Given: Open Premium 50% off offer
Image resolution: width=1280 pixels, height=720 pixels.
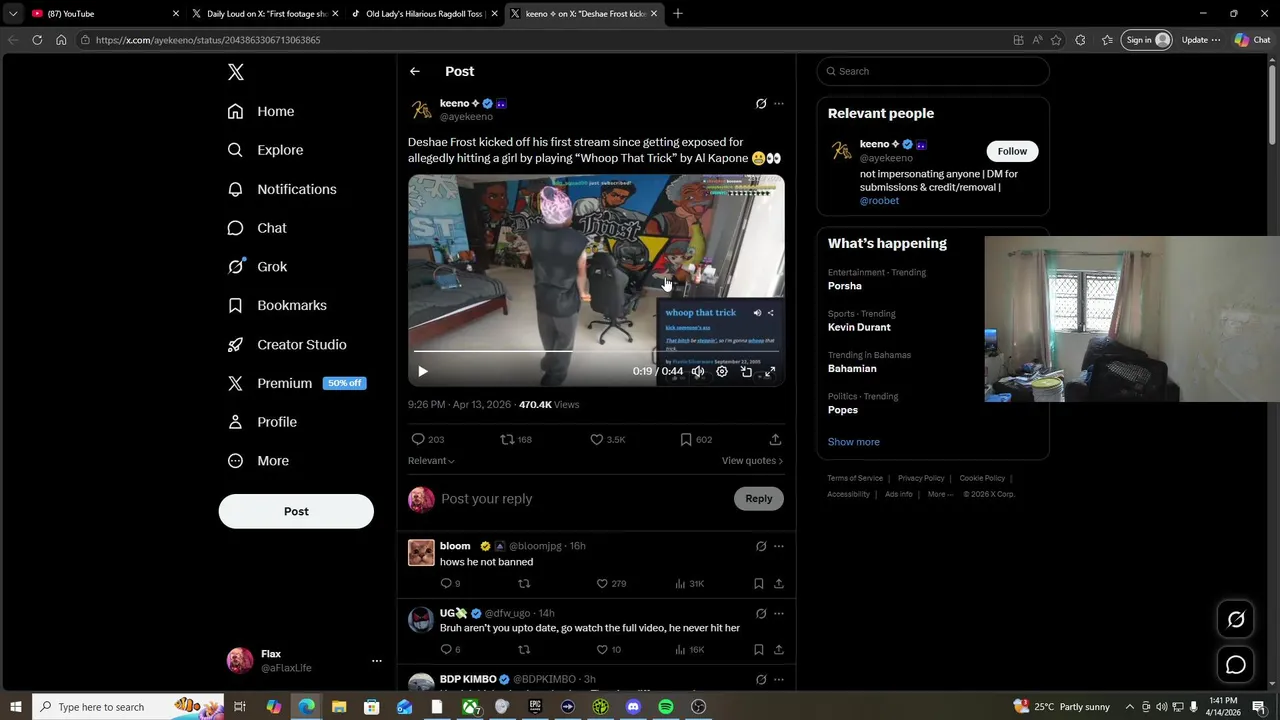Looking at the screenshot, I should pyautogui.click(x=295, y=383).
